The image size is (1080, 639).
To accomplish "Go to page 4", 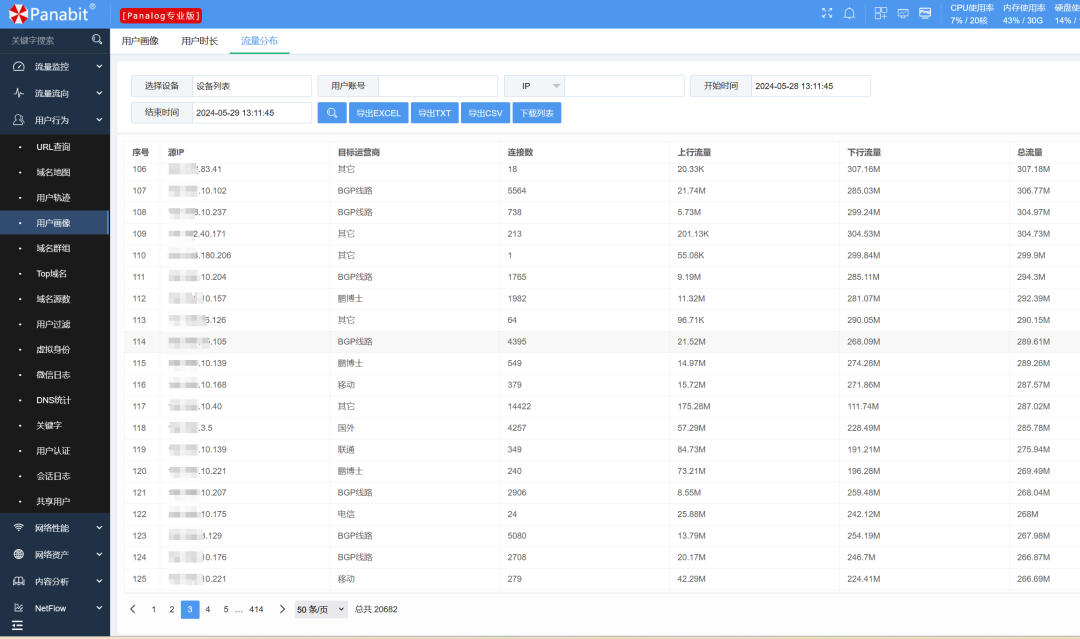I will pos(207,609).
